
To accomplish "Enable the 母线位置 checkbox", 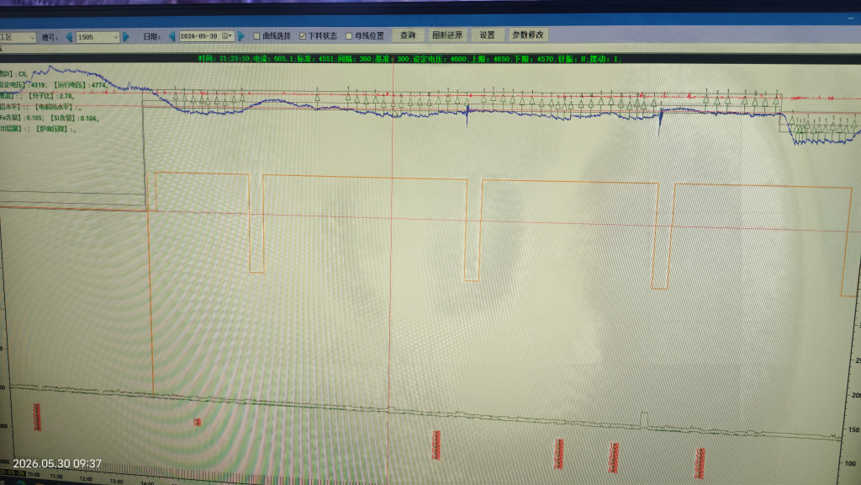I will [x=349, y=36].
